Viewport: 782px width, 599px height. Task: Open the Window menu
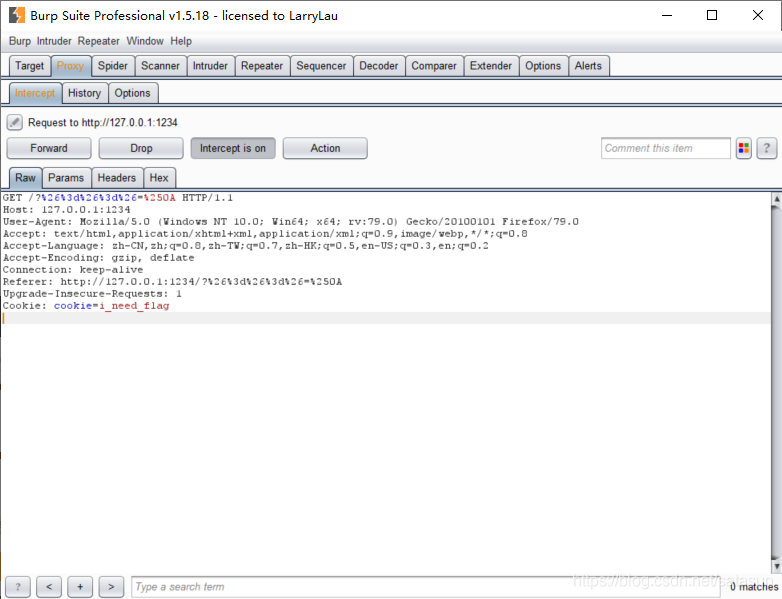click(x=145, y=41)
